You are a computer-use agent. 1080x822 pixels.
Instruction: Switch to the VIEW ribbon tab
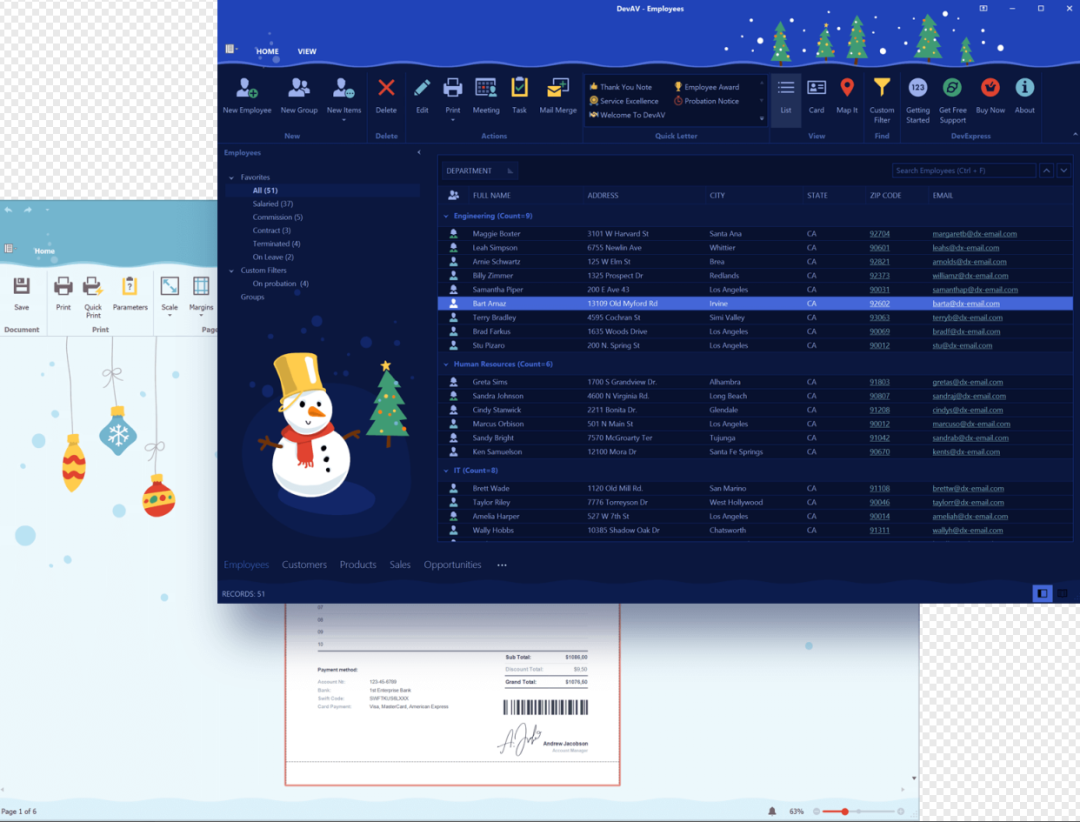pos(307,50)
